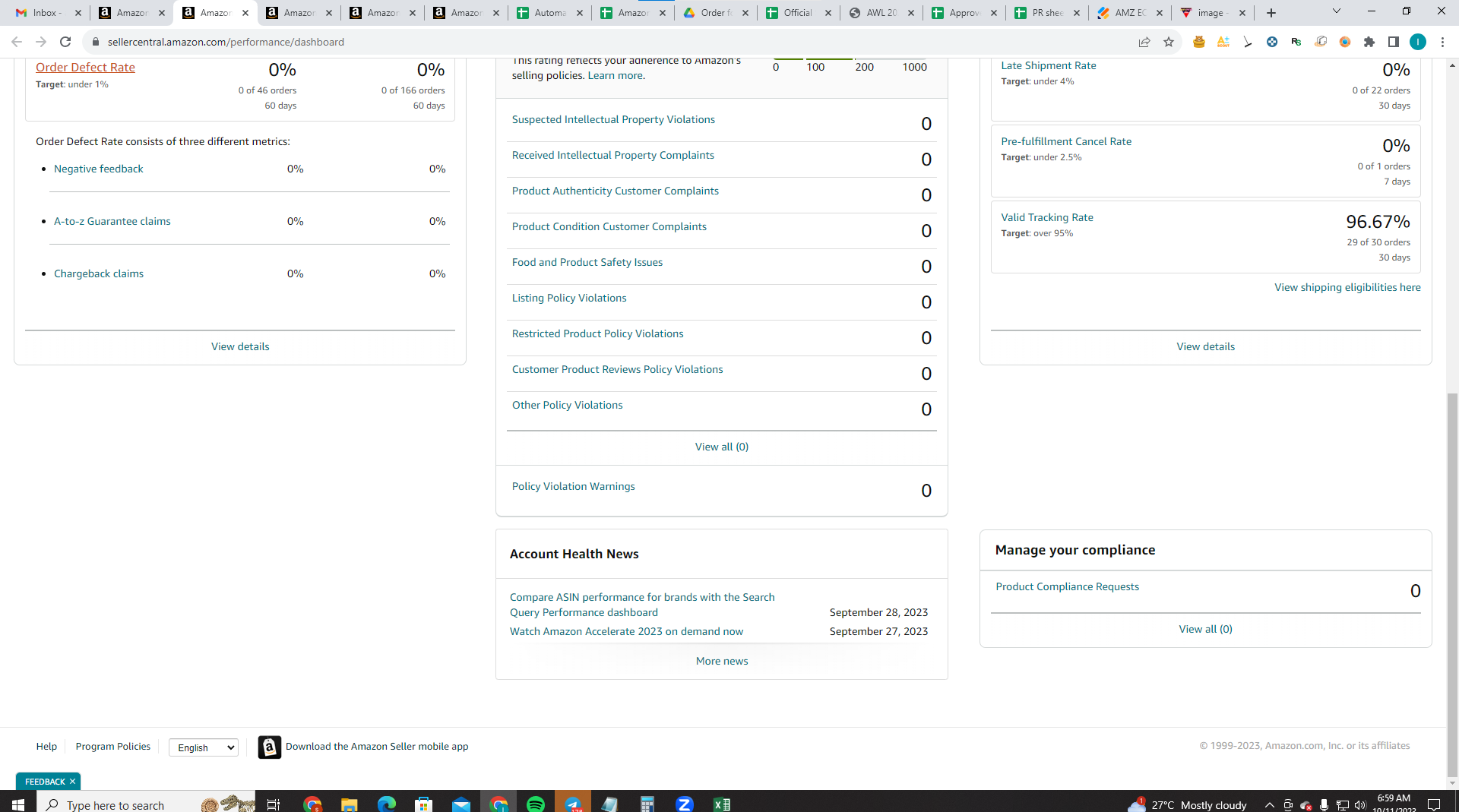This screenshot has height=812, width=1459.
Task: Reload the Seller Central page
Action: pos(65,42)
